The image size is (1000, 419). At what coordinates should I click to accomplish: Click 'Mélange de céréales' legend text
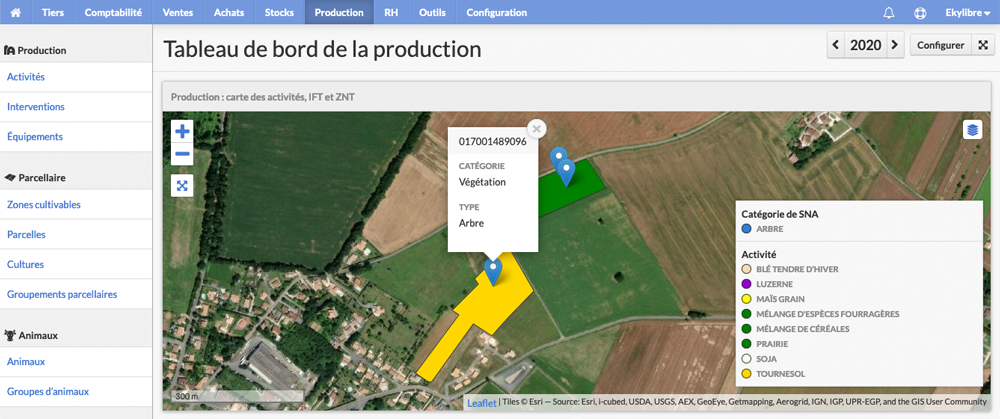click(803, 329)
